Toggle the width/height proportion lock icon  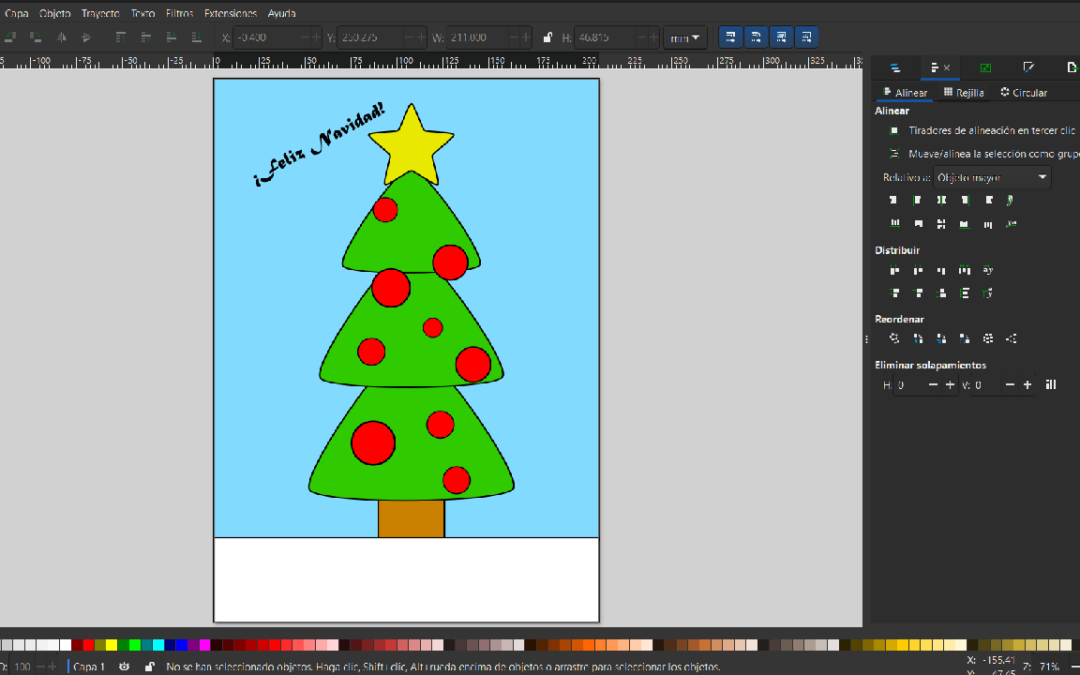547,38
